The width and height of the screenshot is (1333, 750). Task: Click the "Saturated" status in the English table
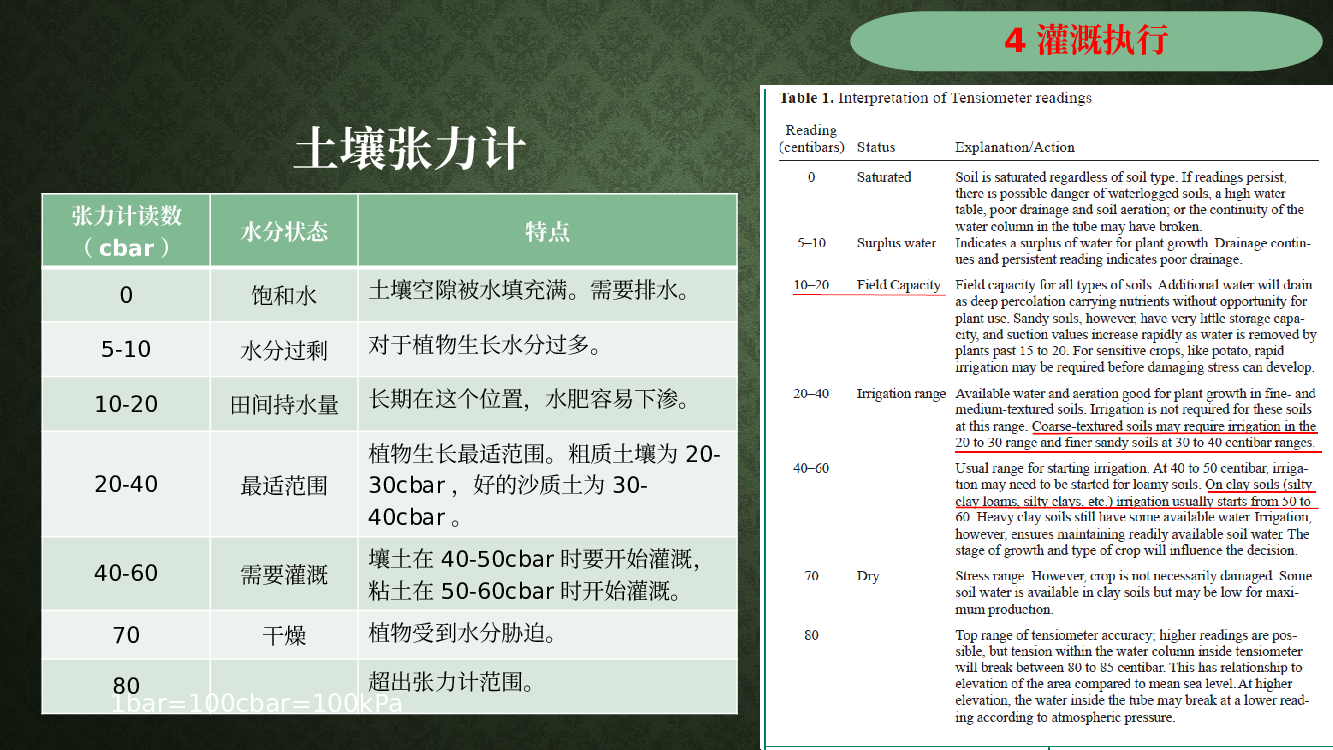click(x=884, y=177)
